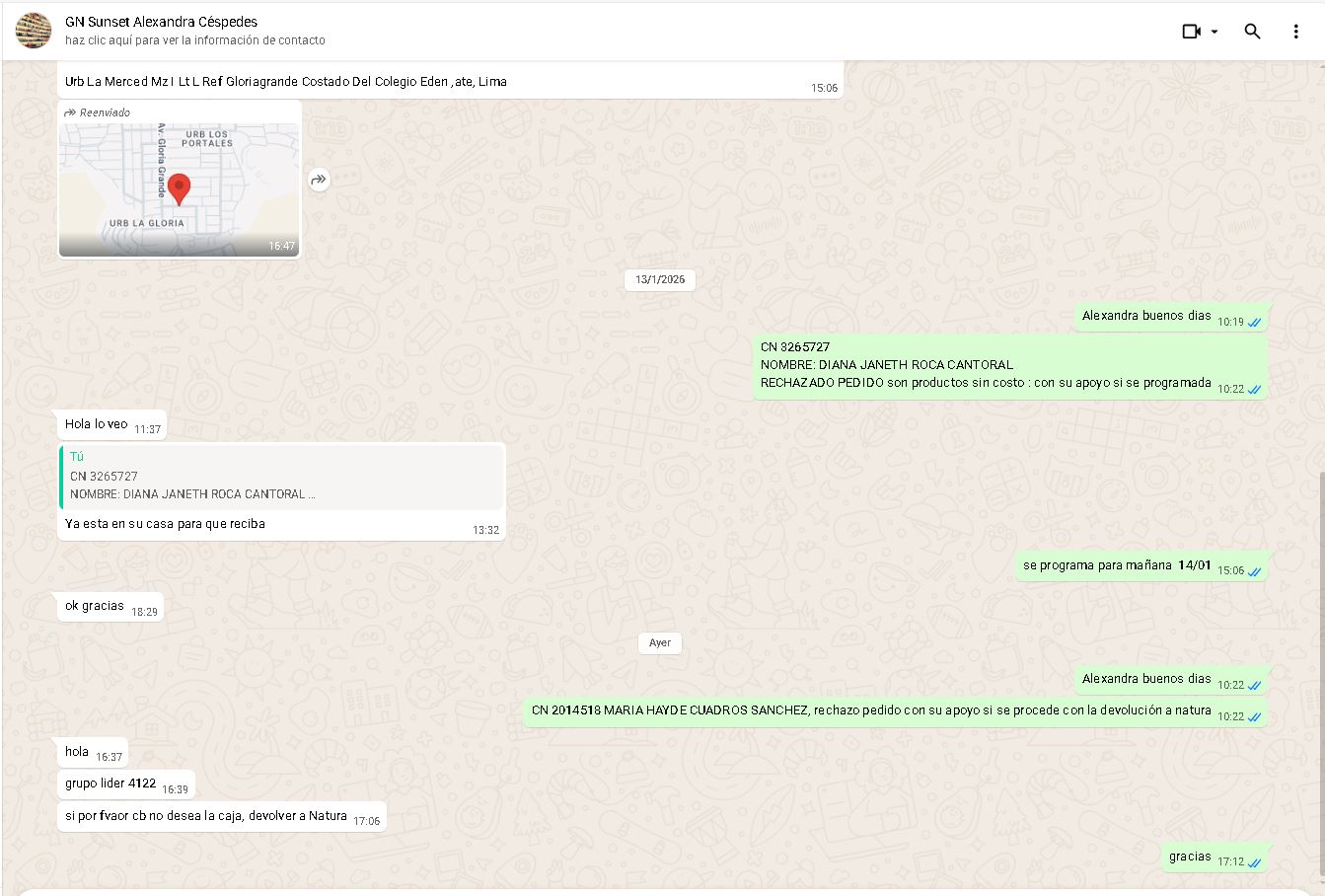Select the 'grupo lider 4122' message
1325x896 pixels.
(x=110, y=784)
